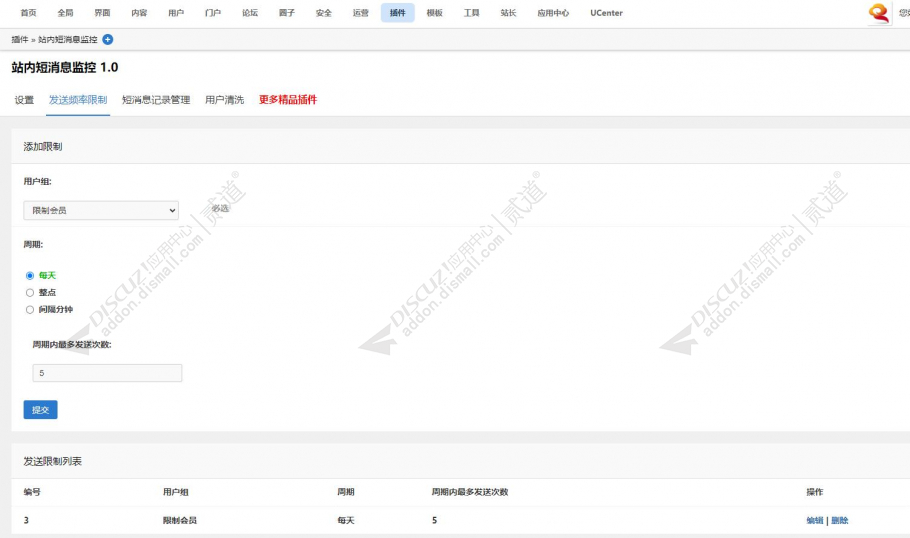Image resolution: width=910 pixels, height=538 pixels.
Task: Switch to the 设置 tab
Action: coord(24,100)
